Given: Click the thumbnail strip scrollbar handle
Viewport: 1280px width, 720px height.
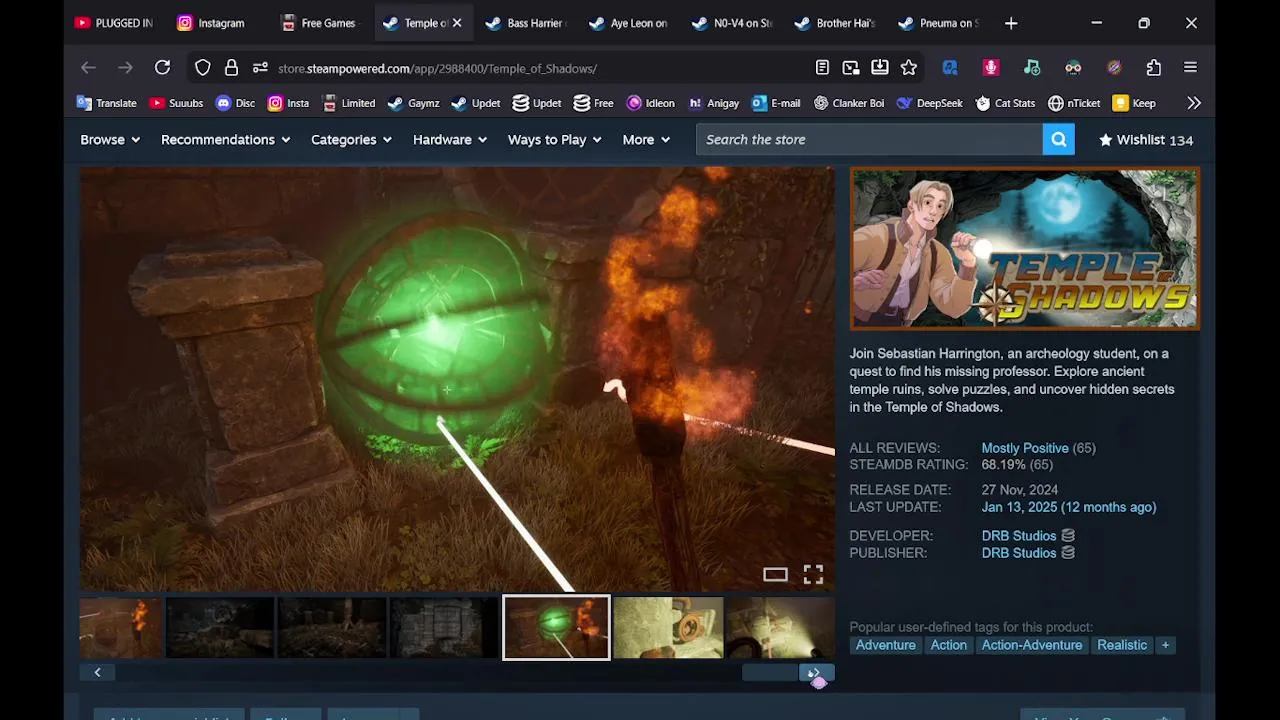Looking at the screenshot, I should pyautogui.click(x=770, y=672).
